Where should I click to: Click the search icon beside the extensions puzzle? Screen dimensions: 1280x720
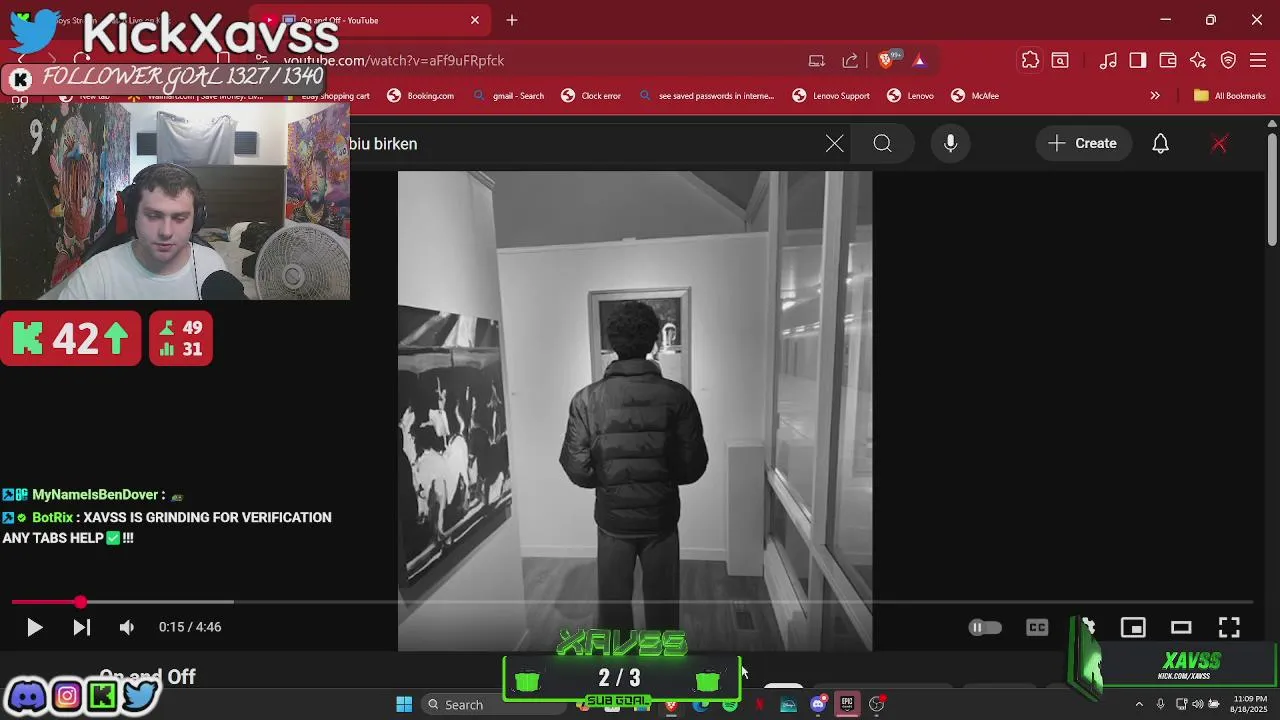[1060, 61]
